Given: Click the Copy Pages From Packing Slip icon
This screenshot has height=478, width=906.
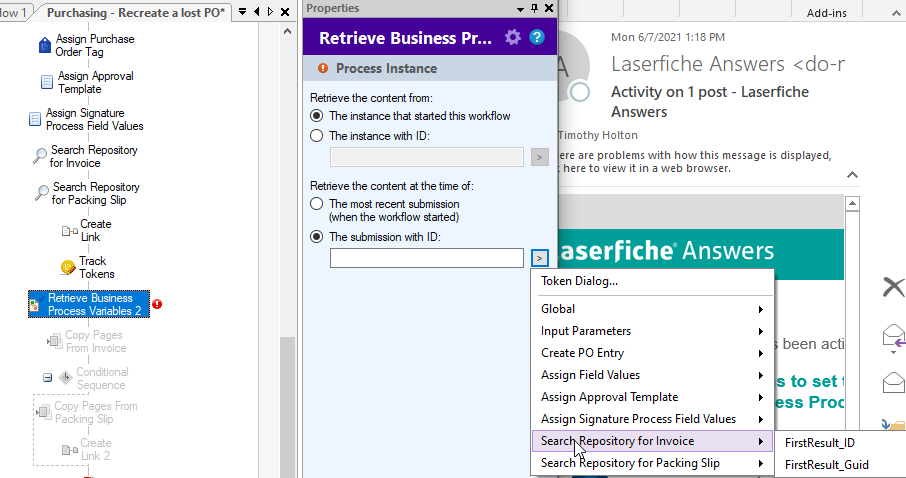Looking at the screenshot, I should click(43, 412).
